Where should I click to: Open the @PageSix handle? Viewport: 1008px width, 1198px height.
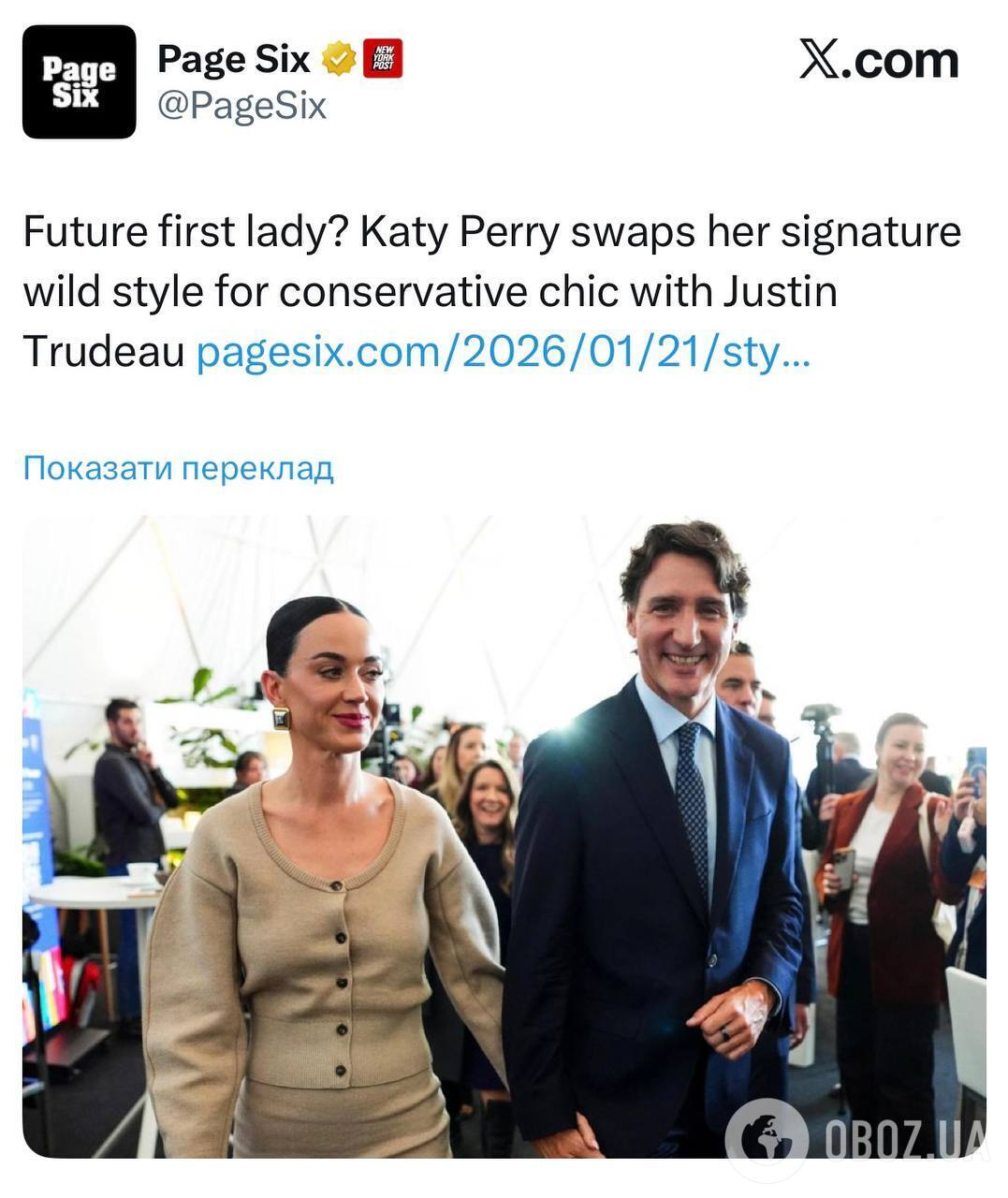[241, 106]
